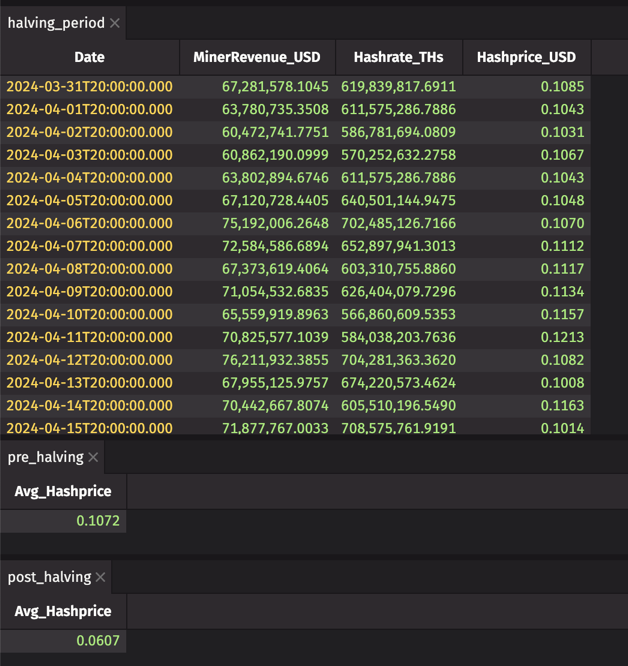Click miner revenue value 60,862,190.0999
628x666 pixels.
(x=275, y=155)
